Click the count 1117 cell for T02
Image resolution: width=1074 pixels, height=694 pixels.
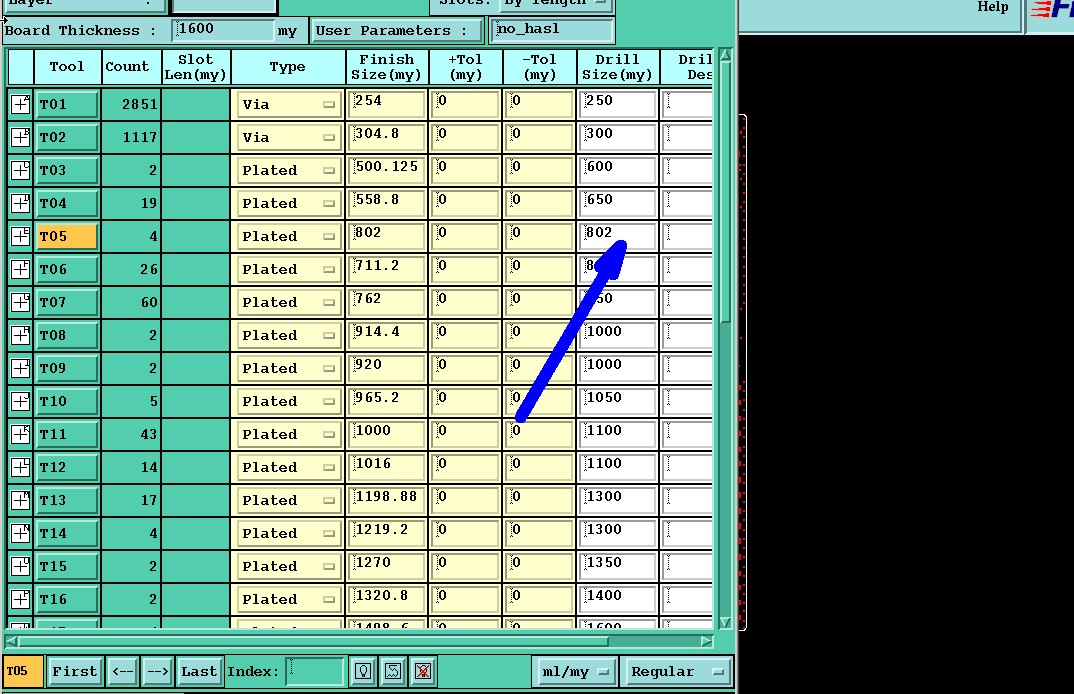[x=132, y=137]
